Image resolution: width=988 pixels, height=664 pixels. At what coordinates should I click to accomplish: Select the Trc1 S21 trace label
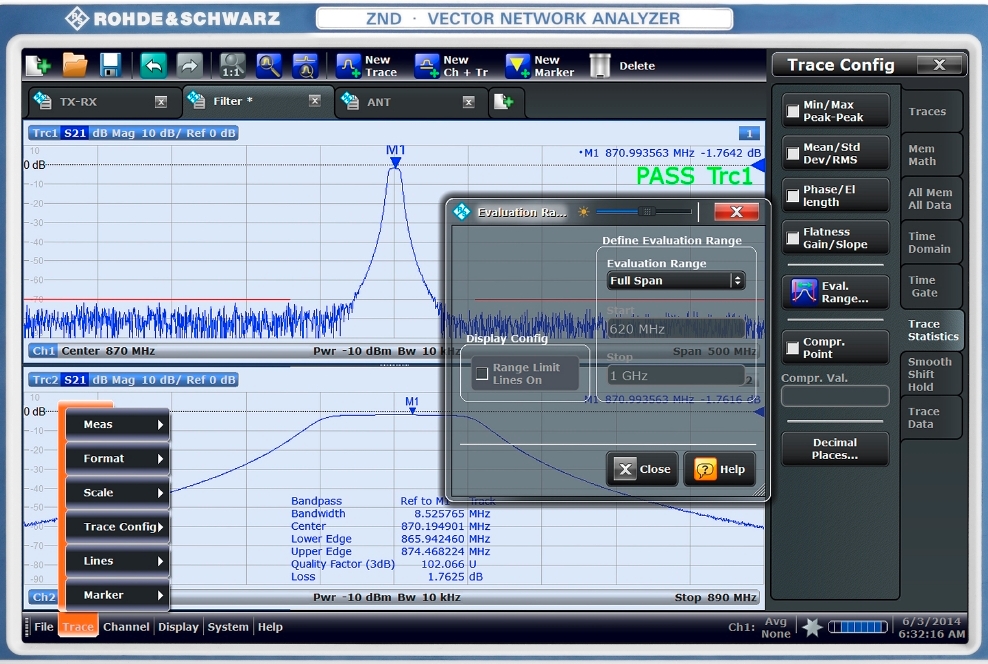click(133, 133)
